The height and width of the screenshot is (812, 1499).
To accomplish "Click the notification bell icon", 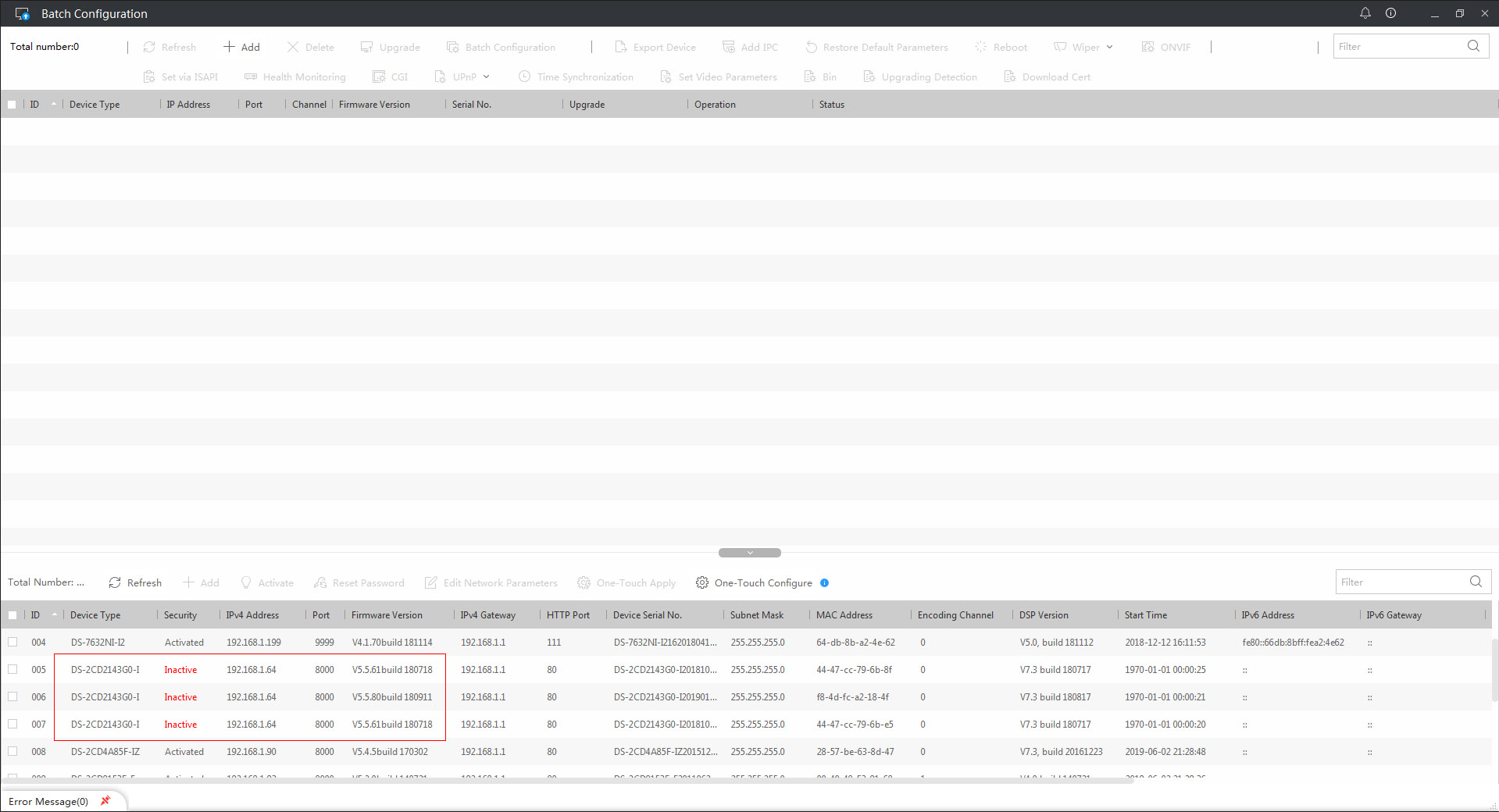I will (1365, 13).
